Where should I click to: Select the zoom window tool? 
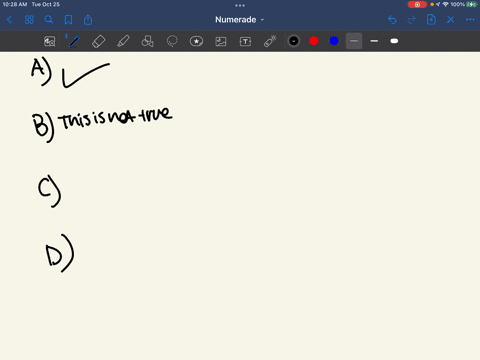(x=50, y=41)
